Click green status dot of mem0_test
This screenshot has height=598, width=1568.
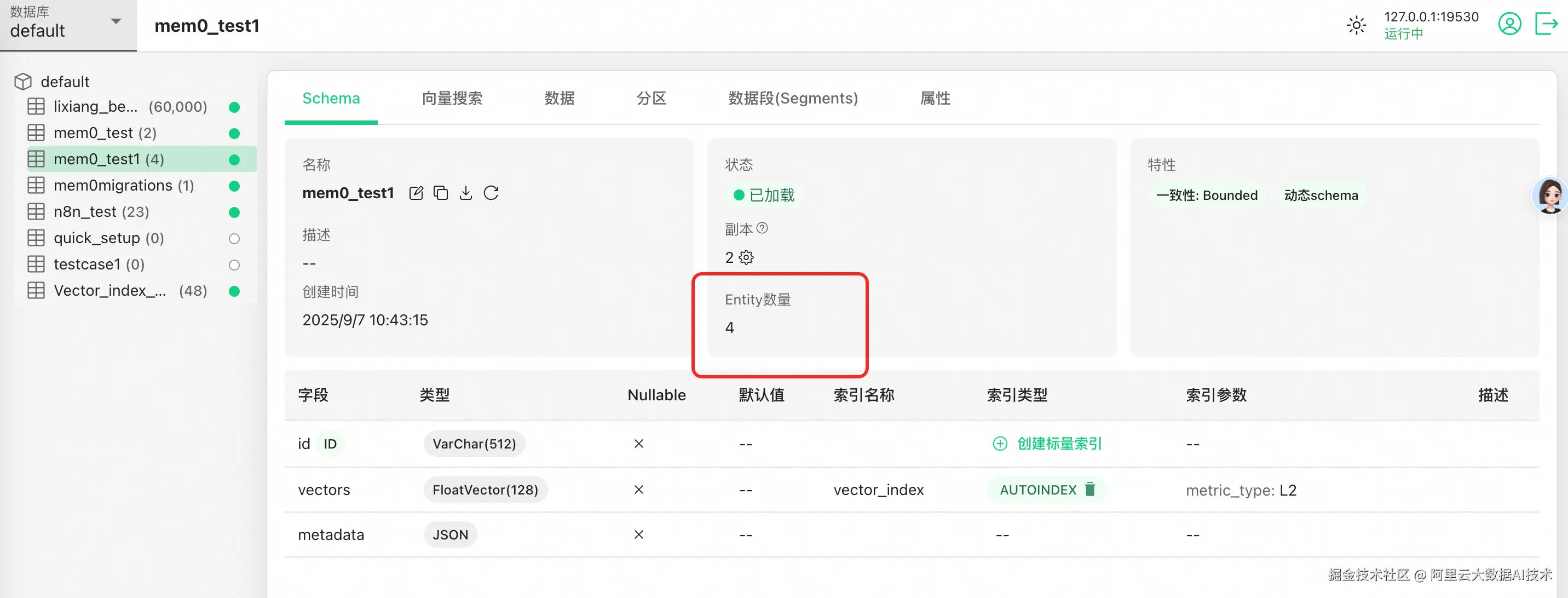234,134
